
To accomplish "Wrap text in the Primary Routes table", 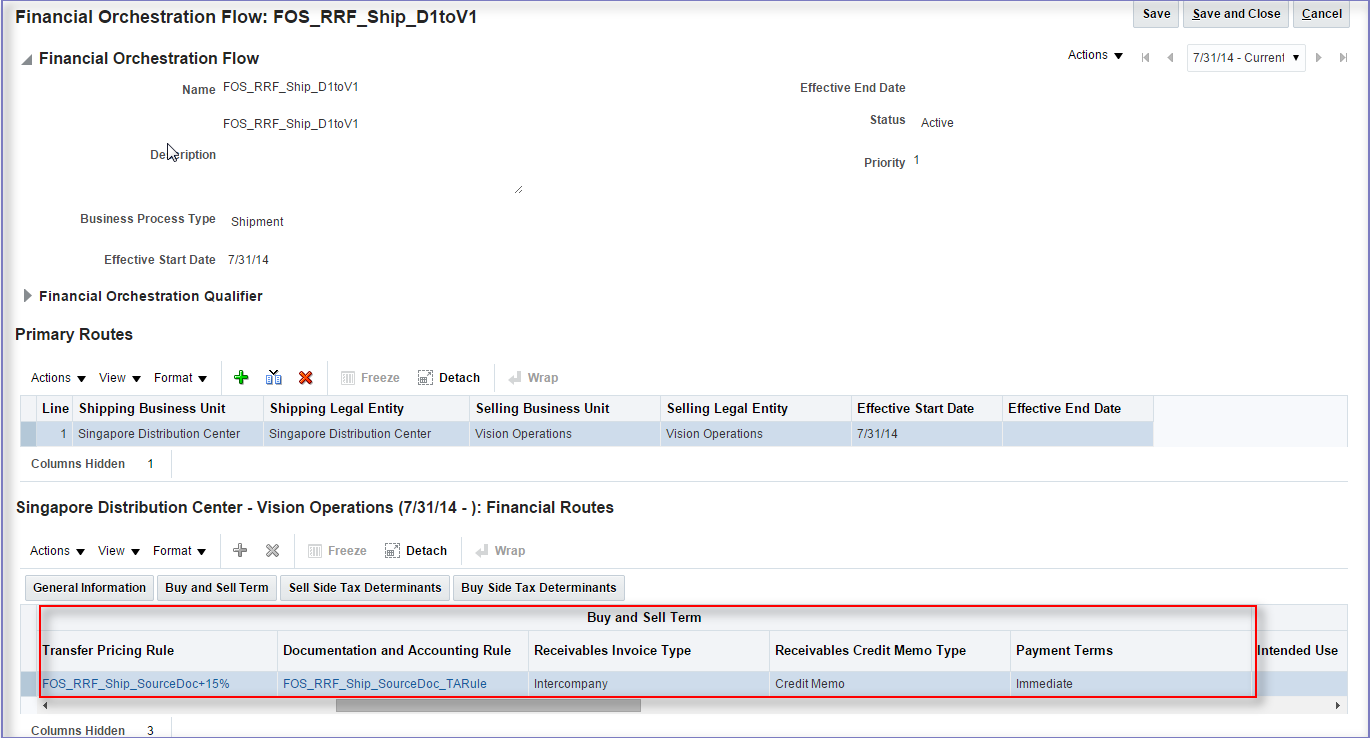I will click(533, 377).
